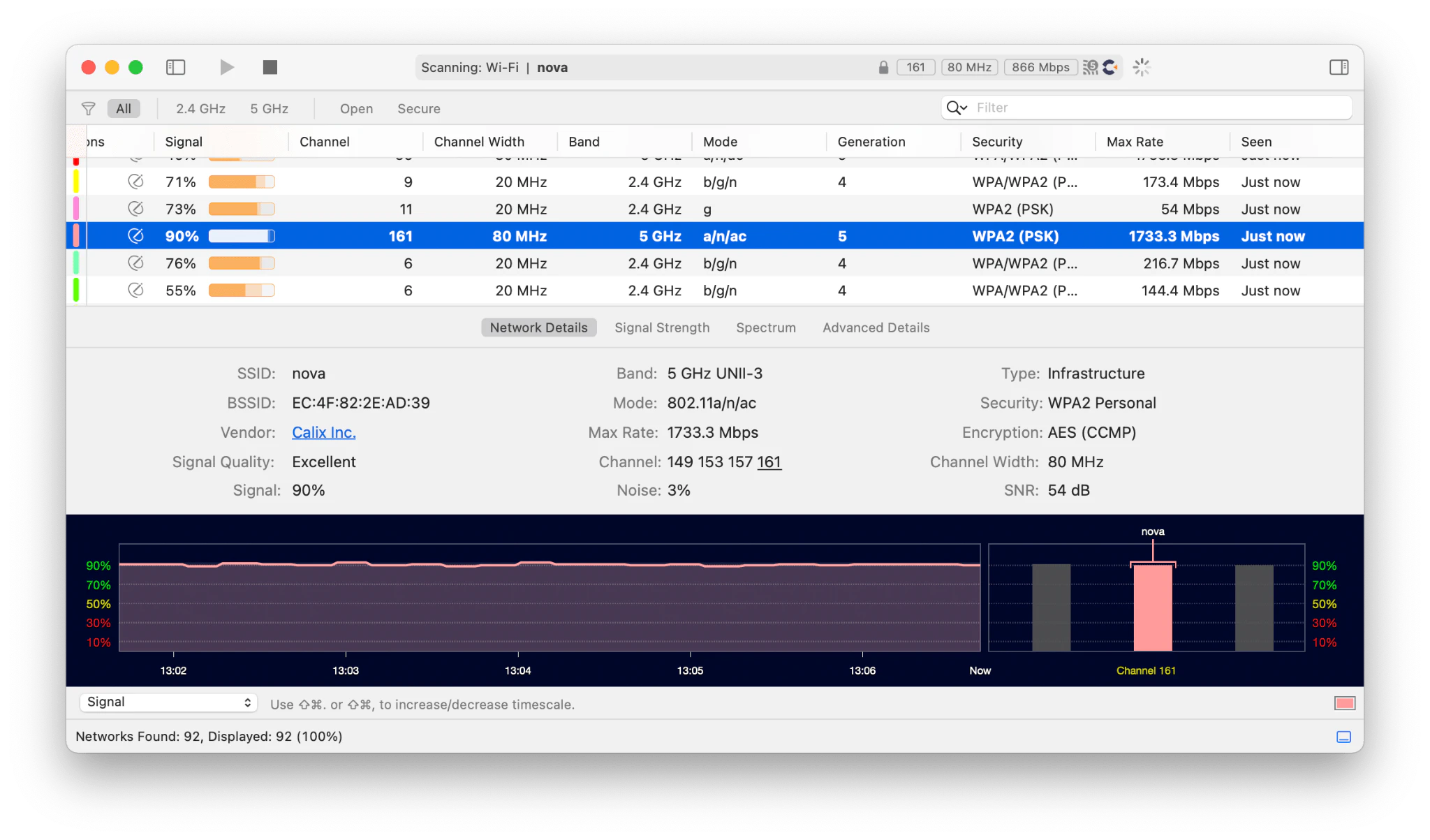Toggle the Secure networks filter

[x=418, y=108]
